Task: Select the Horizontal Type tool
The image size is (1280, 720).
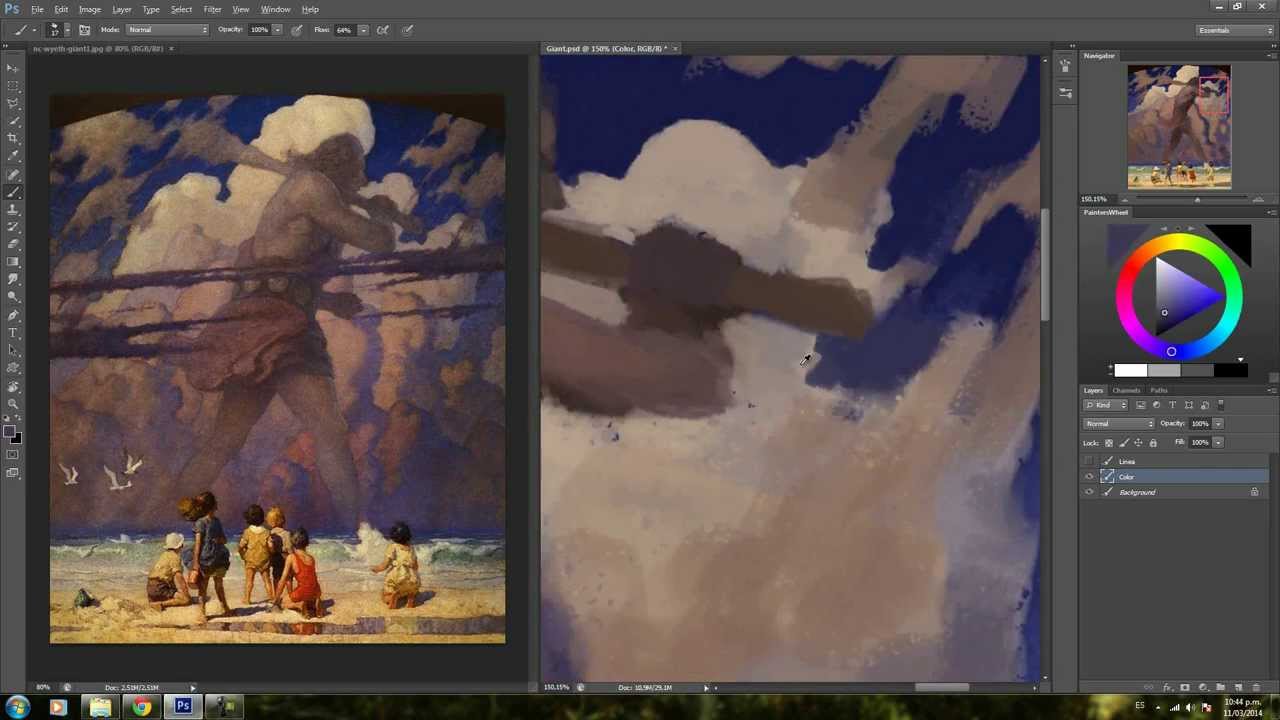Action: click(13, 333)
